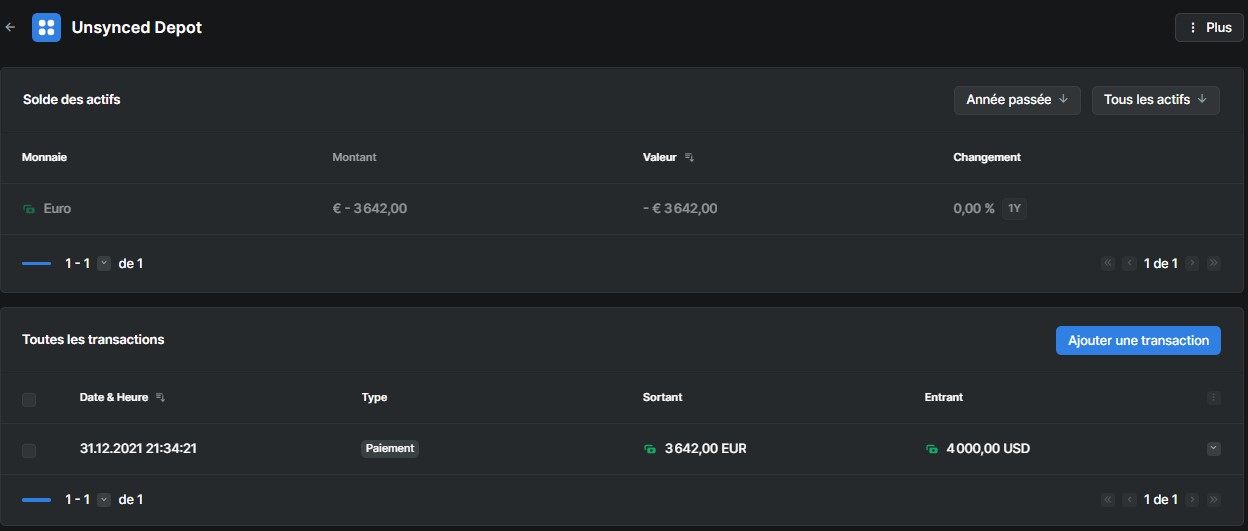Viewport: 1248px width, 531px height.
Task: Expand the Paiement transaction row details
Action: click(x=1213, y=449)
